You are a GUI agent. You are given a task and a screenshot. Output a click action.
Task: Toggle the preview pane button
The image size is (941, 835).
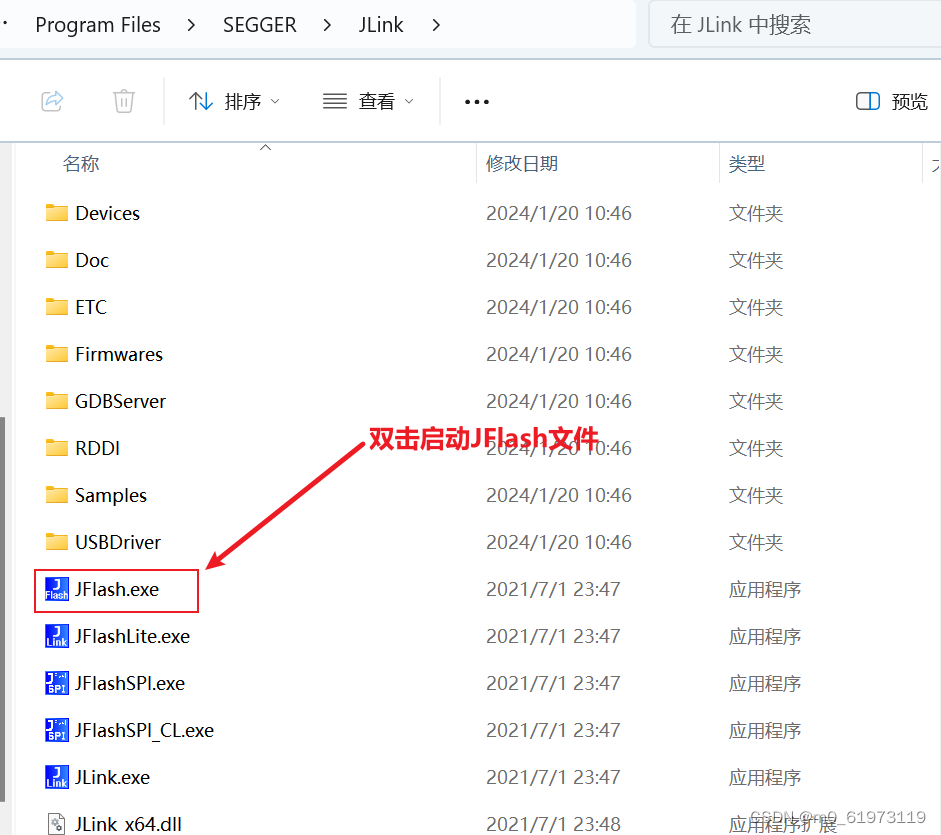coord(891,101)
